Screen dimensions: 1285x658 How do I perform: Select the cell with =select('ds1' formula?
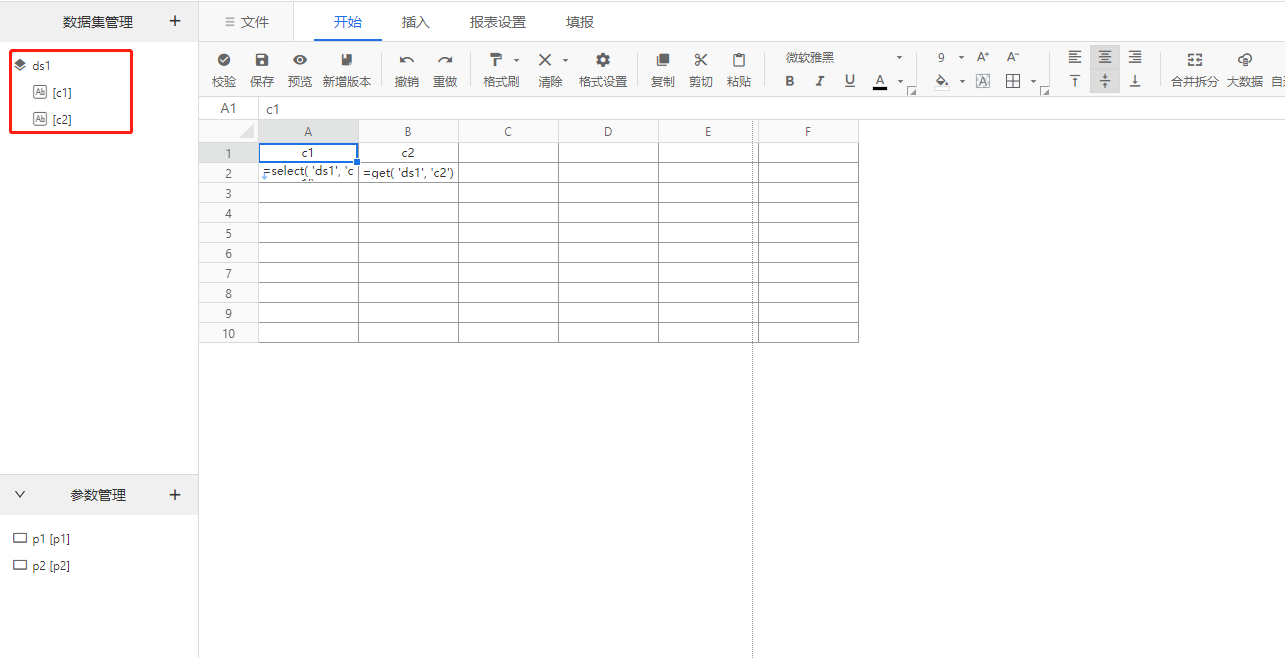(308, 172)
